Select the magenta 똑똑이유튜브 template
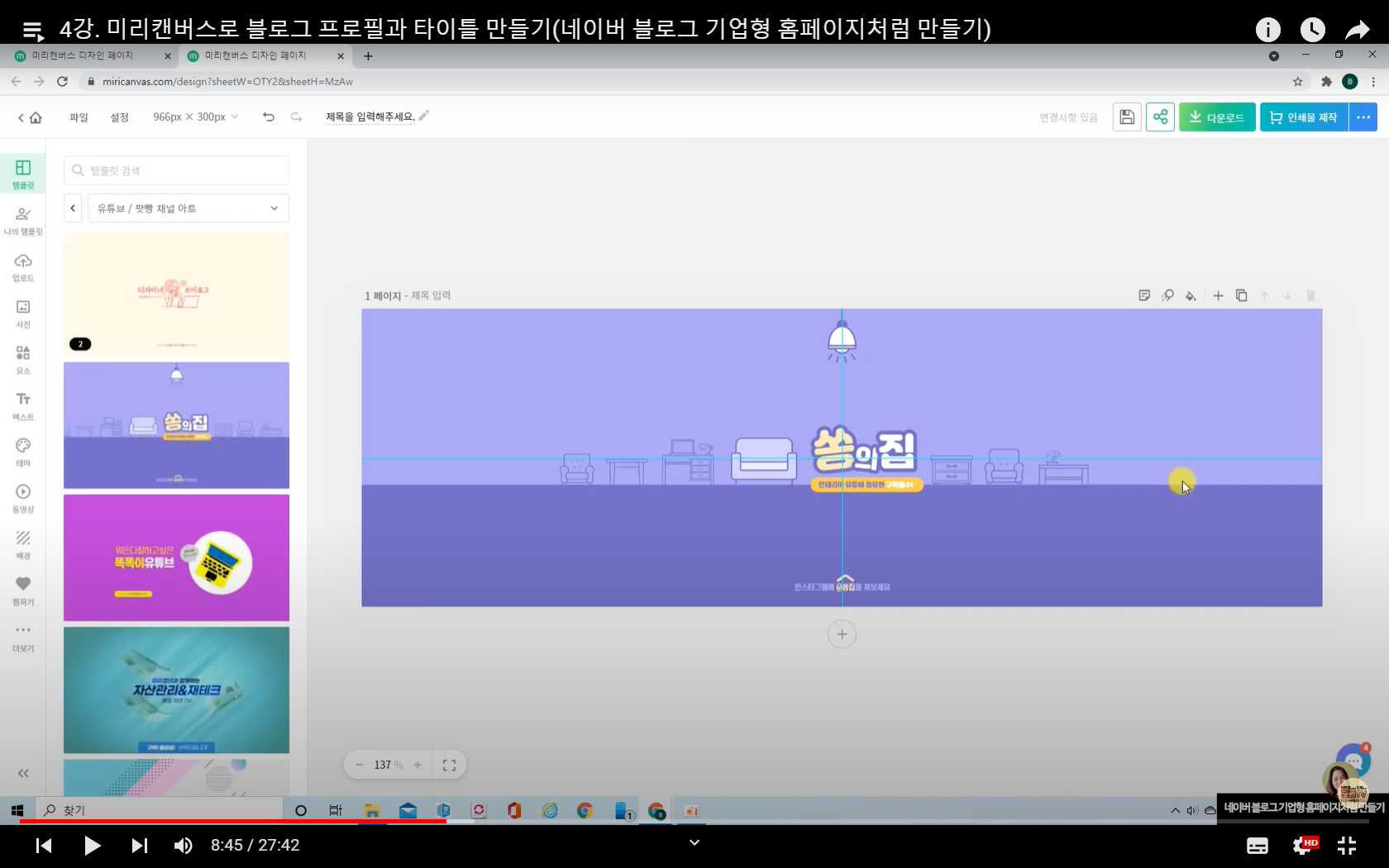Viewport: 1389px width, 868px height. click(x=176, y=557)
